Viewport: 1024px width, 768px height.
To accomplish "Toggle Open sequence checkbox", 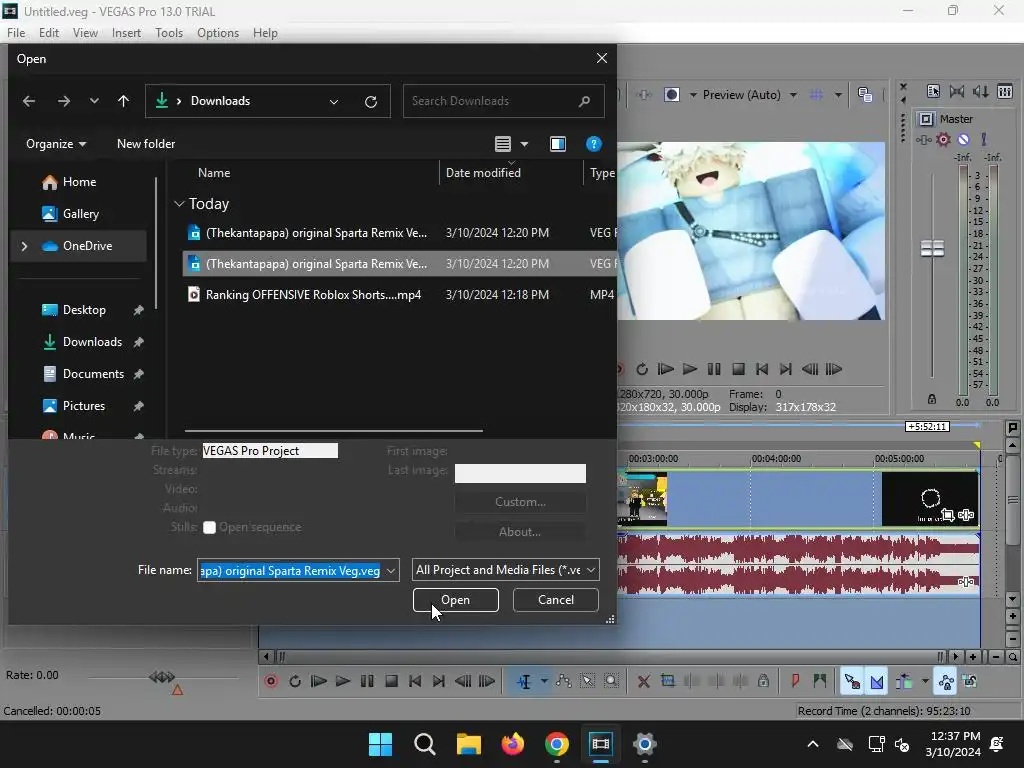I will coord(209,528).
